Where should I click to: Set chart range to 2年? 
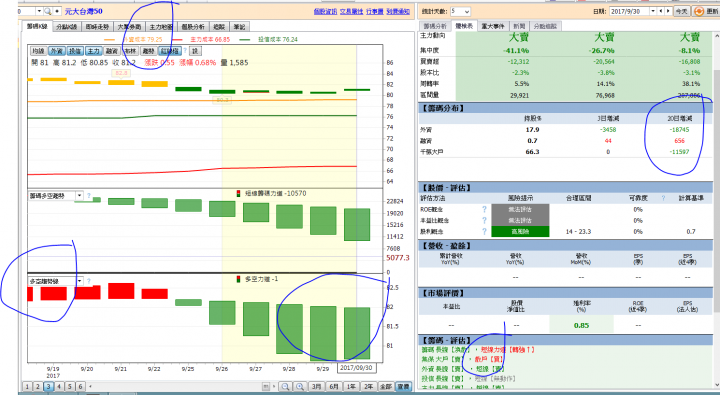(x=369, y=387)
